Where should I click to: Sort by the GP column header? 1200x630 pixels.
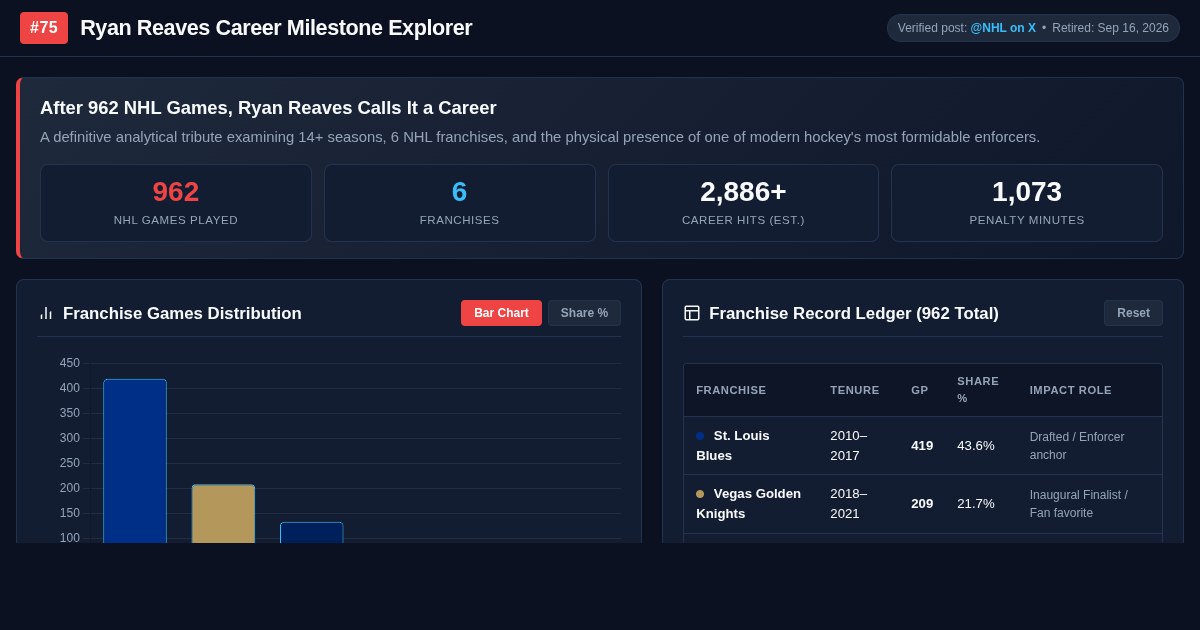(920, 390)
